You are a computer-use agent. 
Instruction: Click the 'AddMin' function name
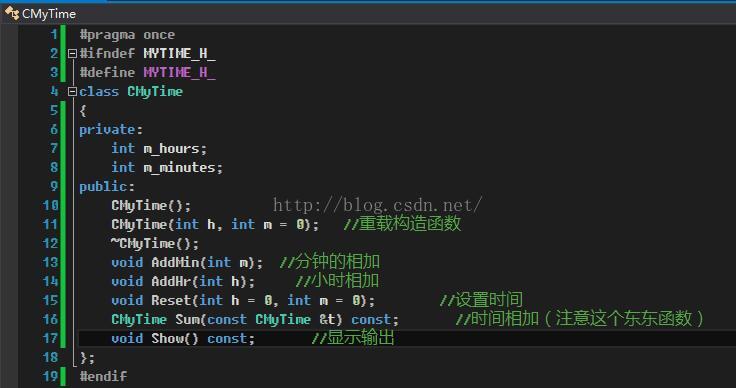175,262
